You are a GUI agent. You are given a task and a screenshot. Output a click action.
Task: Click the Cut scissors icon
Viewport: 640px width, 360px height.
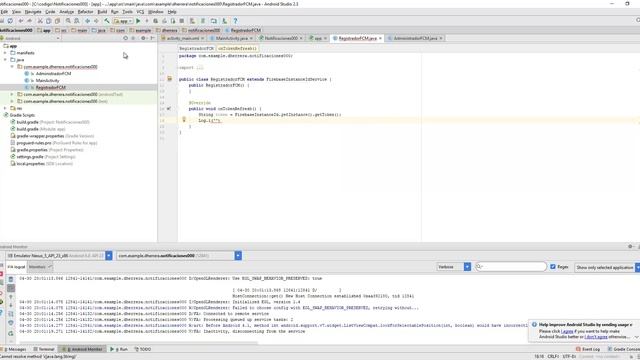(40, 21)
